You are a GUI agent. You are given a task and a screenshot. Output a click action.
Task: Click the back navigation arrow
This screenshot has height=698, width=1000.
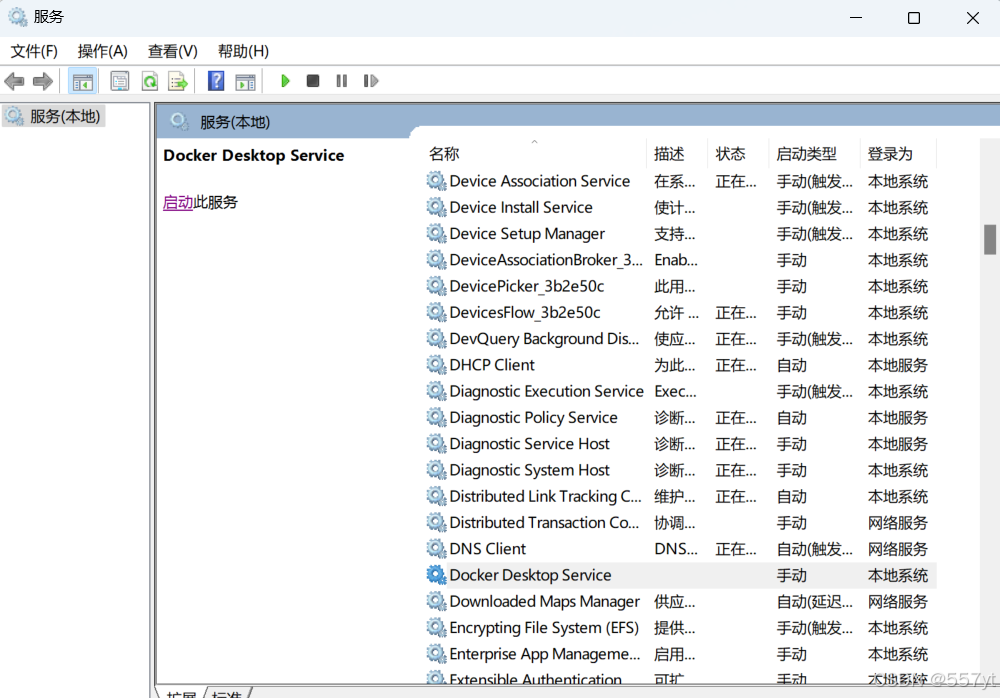(14, 81)
